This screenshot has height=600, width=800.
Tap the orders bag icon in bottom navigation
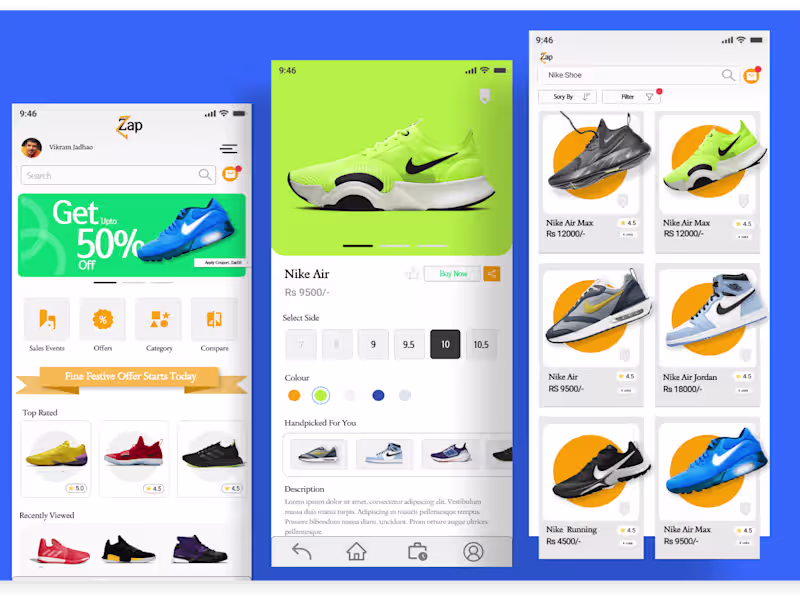click(x=417, y=552)
